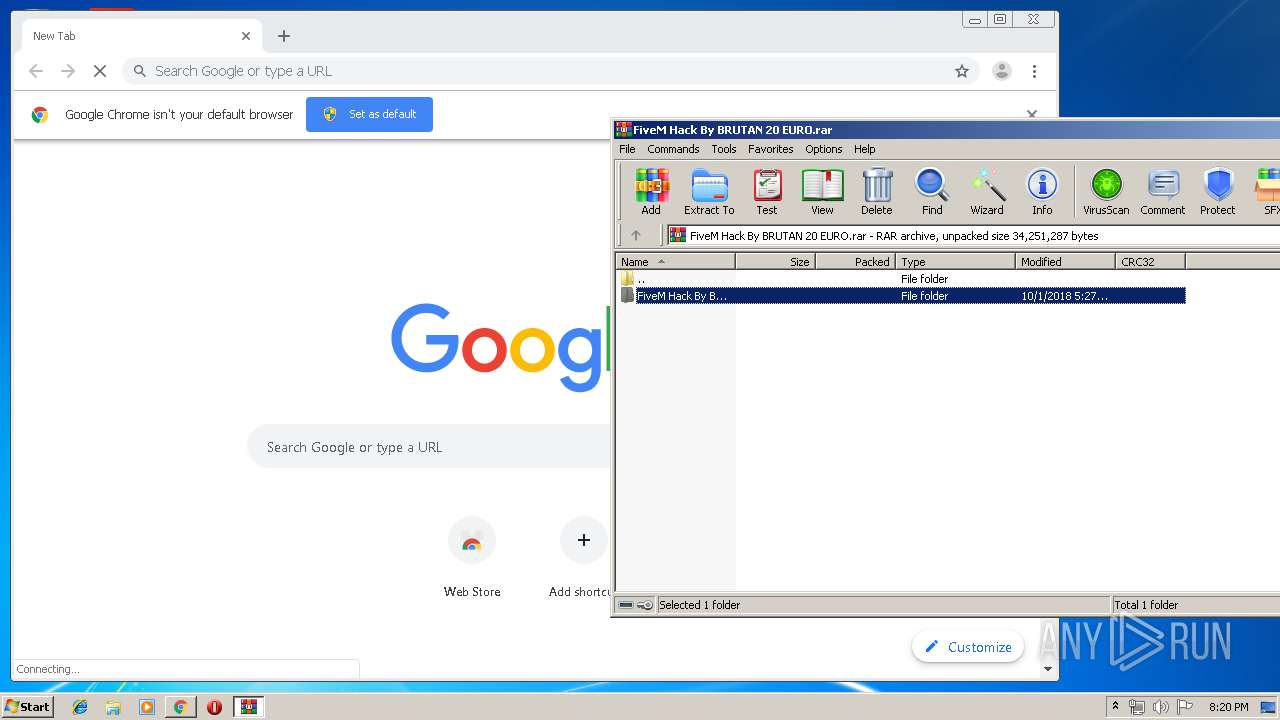Sort by the Packed column header

(x=856, y=262)
